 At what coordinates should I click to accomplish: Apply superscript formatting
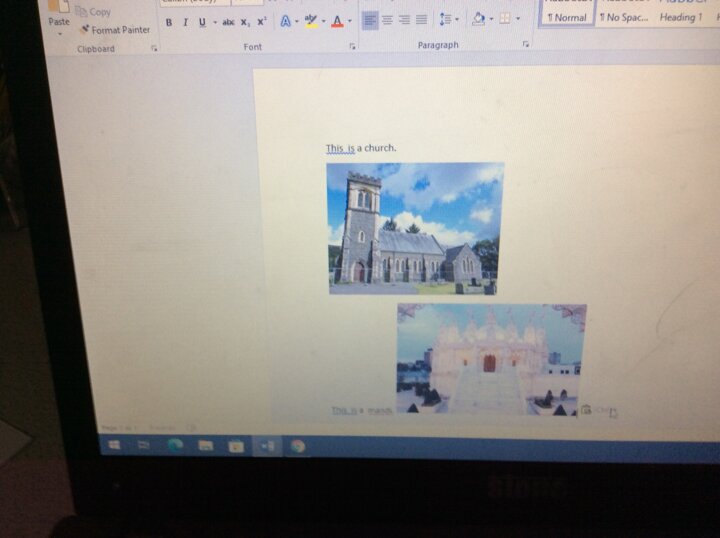click(262, 22)
